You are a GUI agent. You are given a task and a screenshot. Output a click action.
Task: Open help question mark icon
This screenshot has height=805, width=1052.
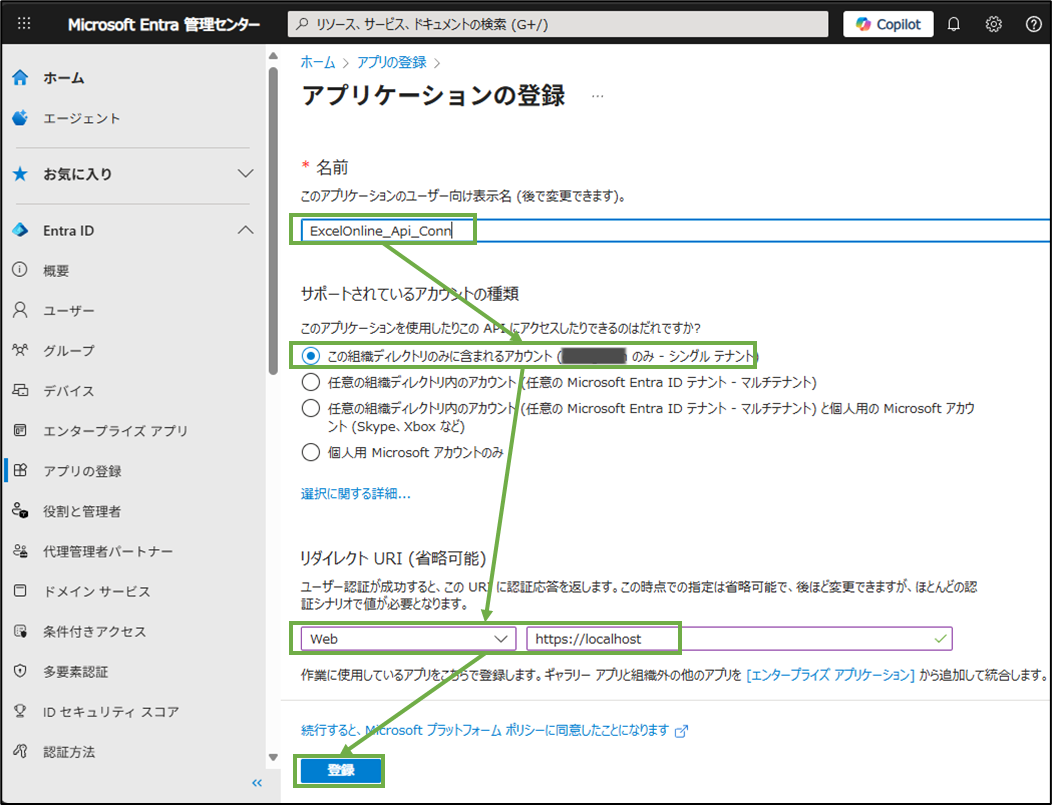(x=1034, y=24)
